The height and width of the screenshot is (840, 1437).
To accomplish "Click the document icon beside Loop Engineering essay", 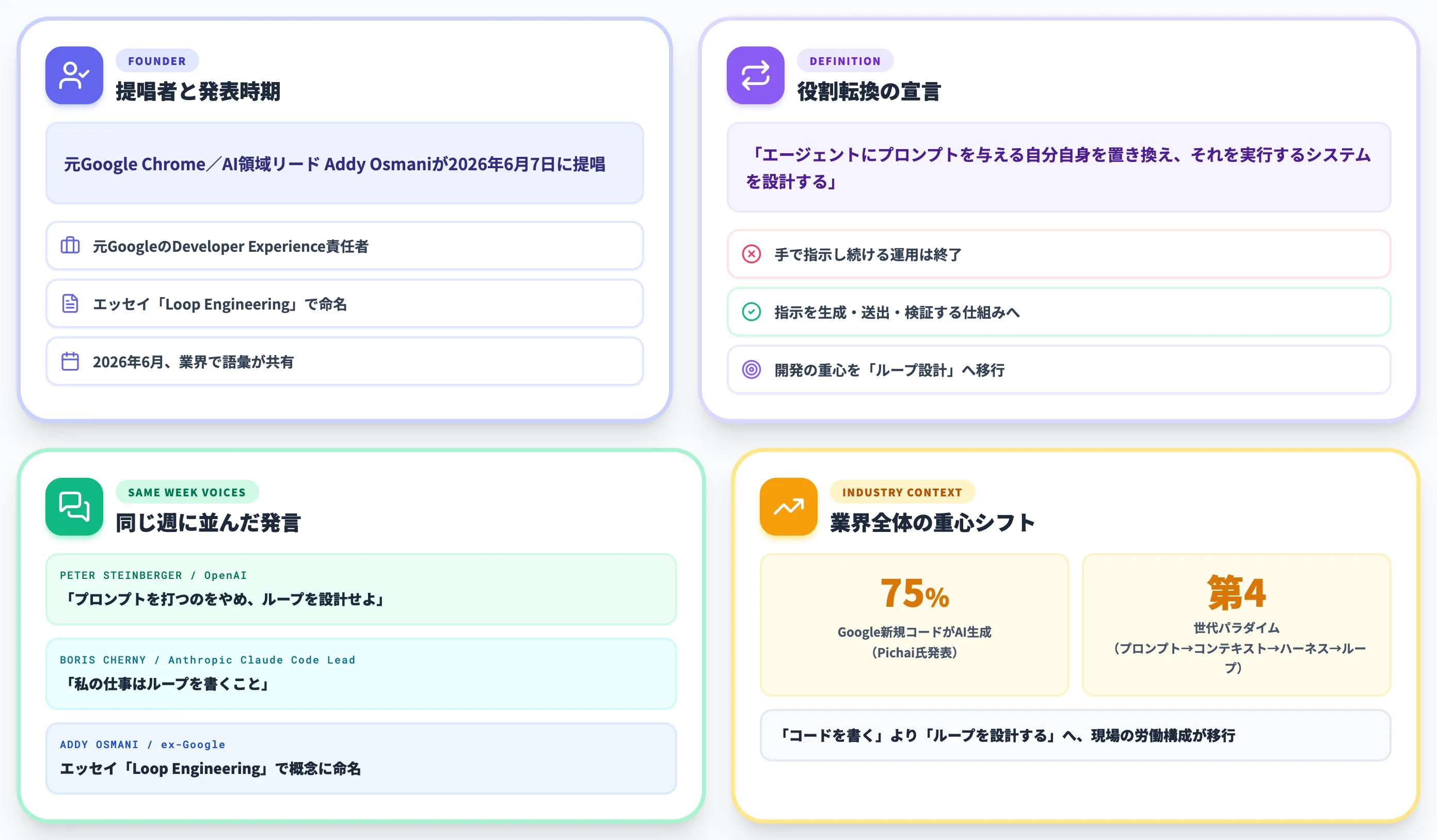I will pos(70,304).
